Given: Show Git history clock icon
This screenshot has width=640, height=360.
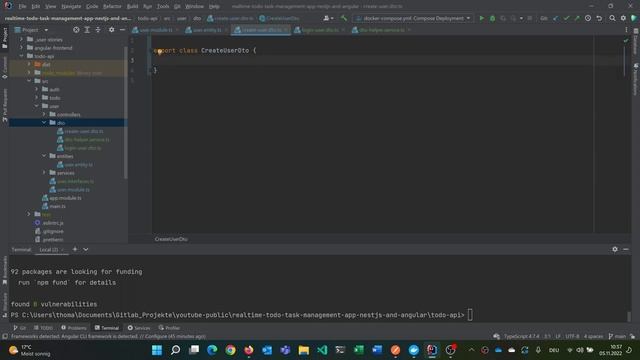Looking at the screenshot, I should [588, 18].
